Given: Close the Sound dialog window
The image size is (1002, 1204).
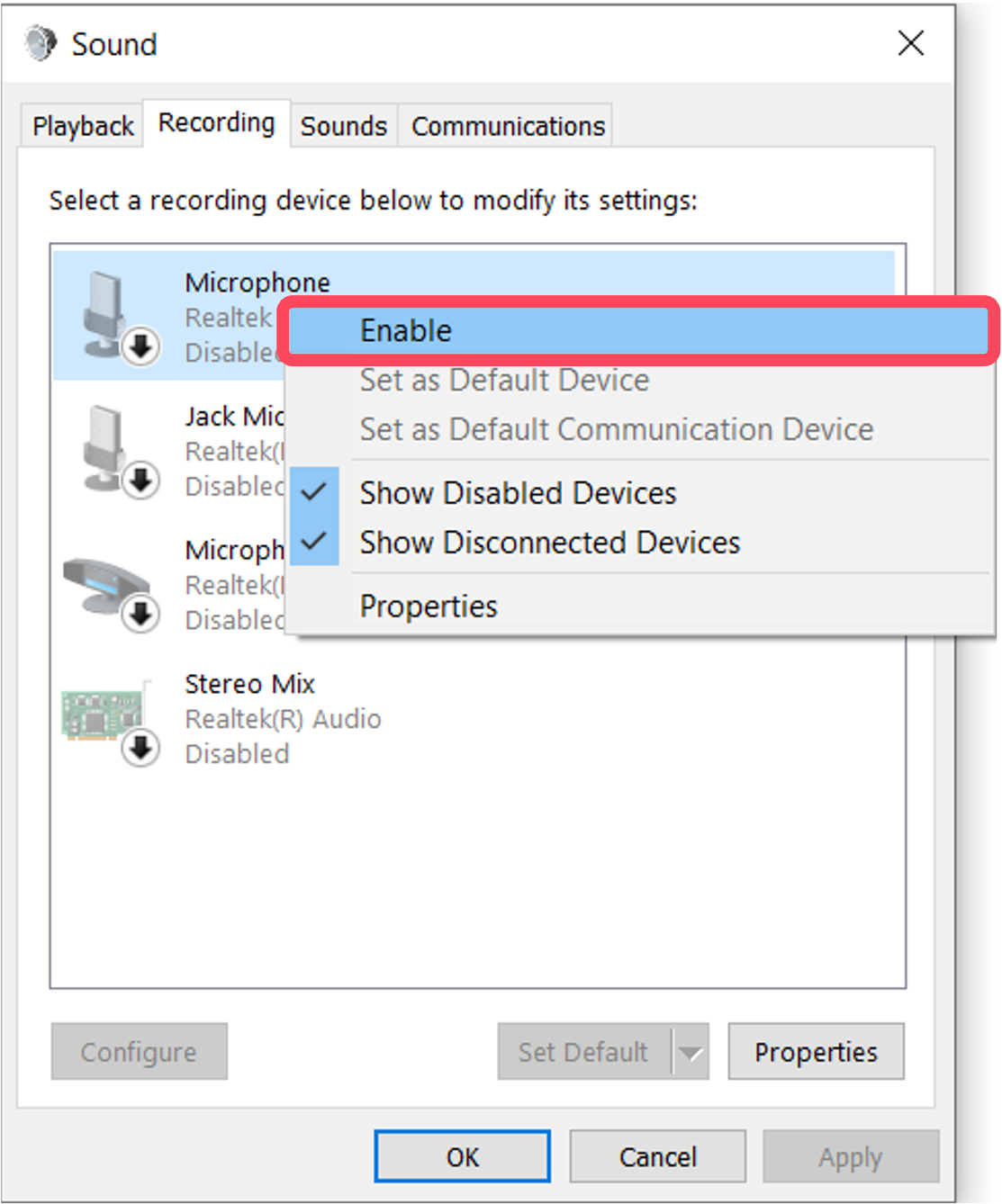Looking at the screenshot, I should tap(910, 42).
